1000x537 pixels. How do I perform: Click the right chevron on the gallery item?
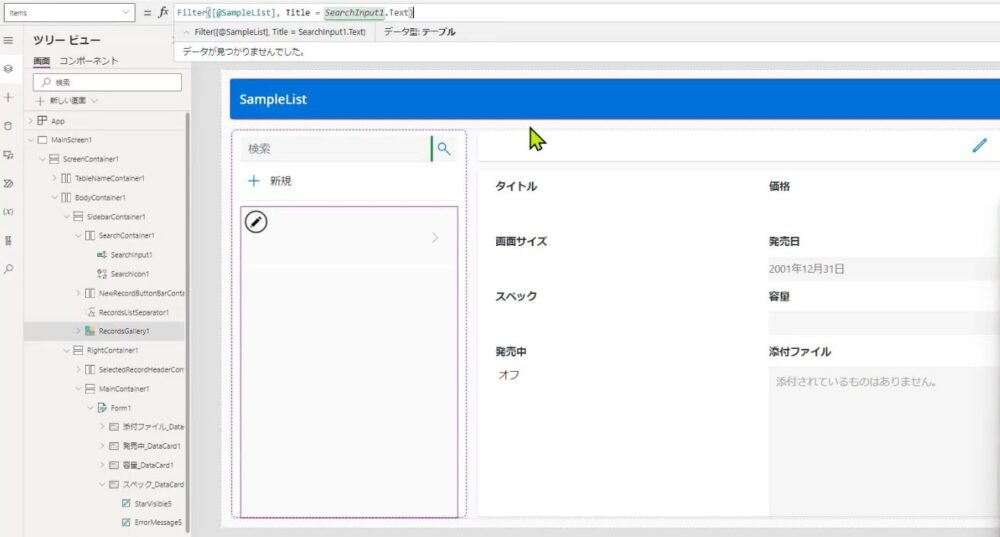point(435,238)
